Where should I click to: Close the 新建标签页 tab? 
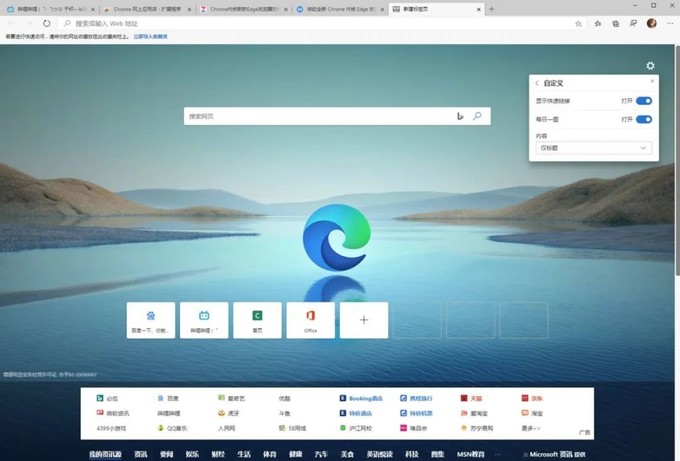479,9
